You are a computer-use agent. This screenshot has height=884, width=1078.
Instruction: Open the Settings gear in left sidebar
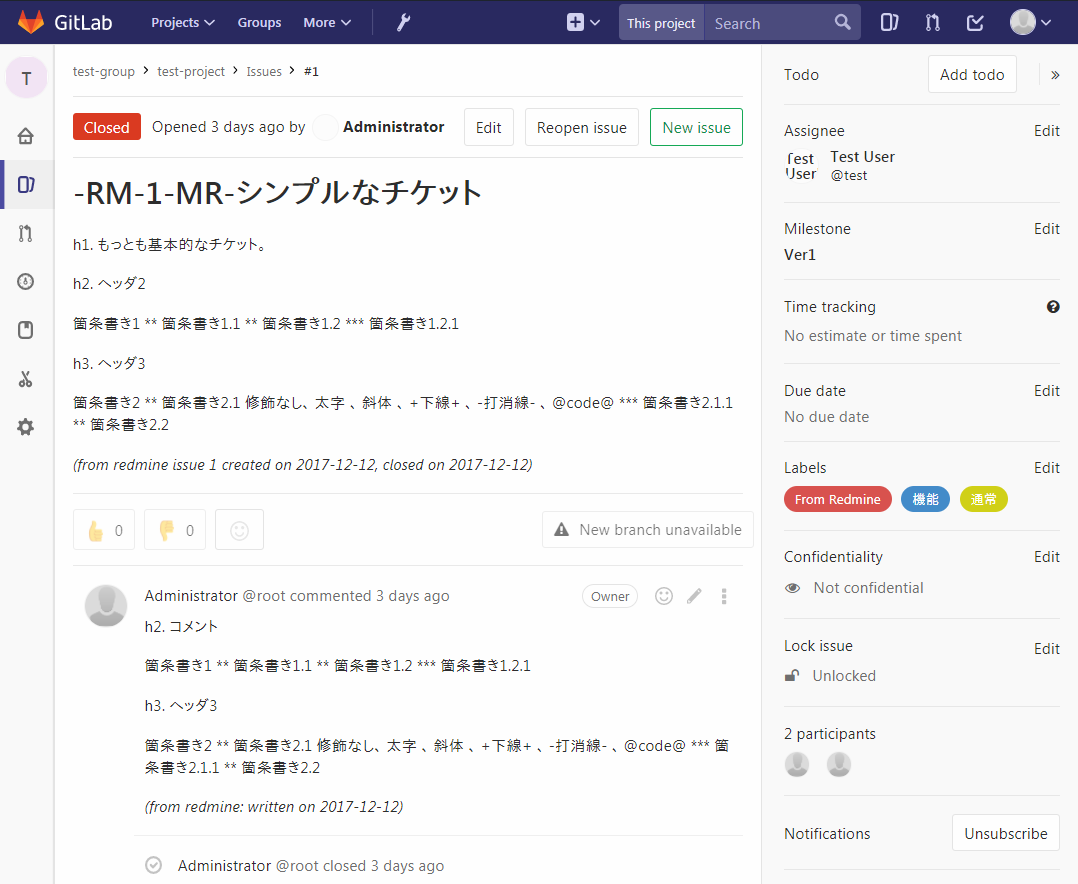[x=26, y=426]
